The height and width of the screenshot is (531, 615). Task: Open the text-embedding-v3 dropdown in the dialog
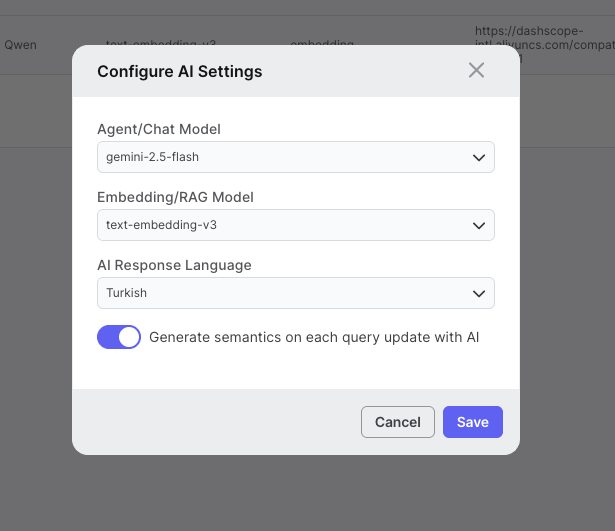pos(296,225)
